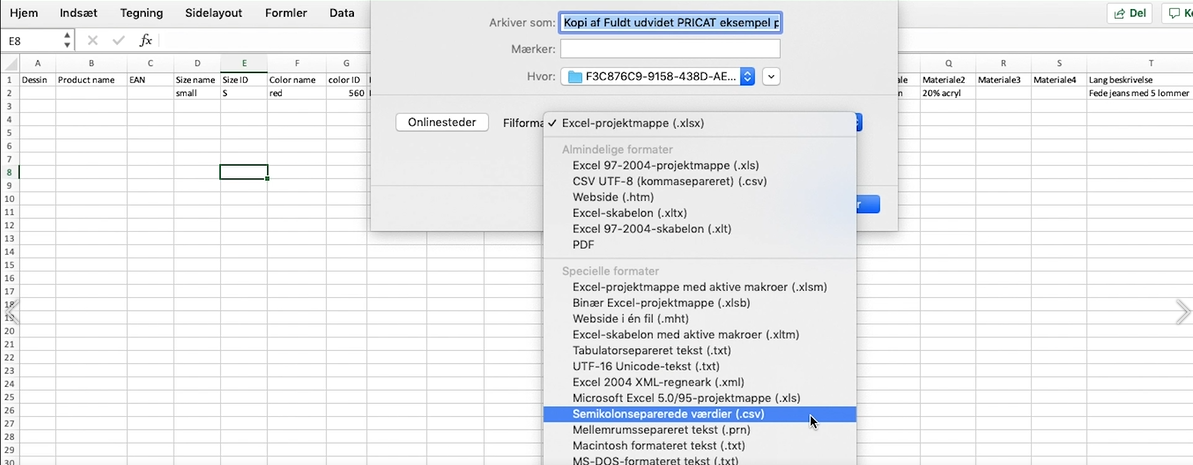
Task: Choose CSV UTF-8 (kommasepareret) format
Action: tap(655, 181)
